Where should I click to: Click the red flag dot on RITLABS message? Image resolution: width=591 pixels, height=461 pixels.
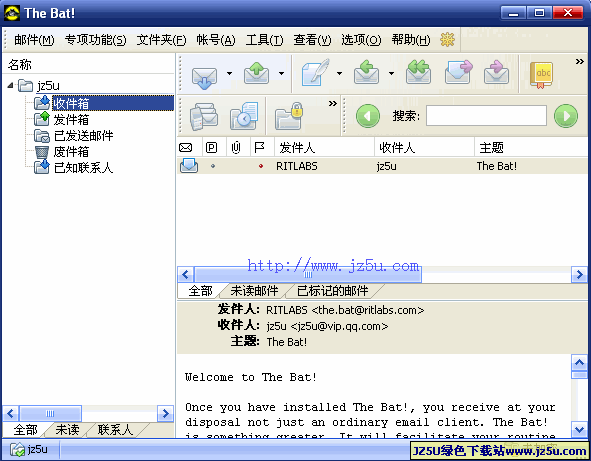[x=260, y=166]
